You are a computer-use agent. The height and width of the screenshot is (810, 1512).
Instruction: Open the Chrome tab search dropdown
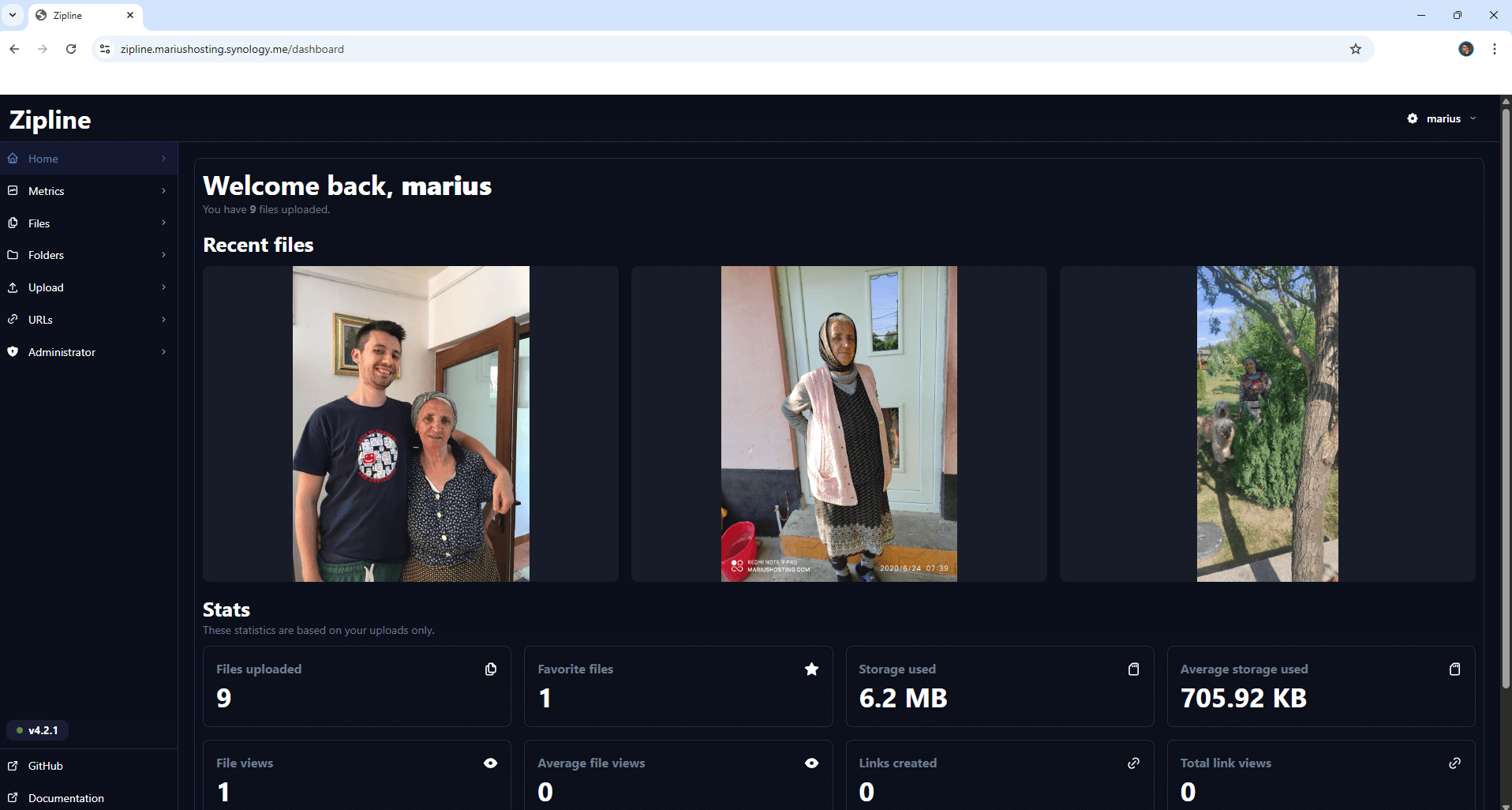point(13,15)
